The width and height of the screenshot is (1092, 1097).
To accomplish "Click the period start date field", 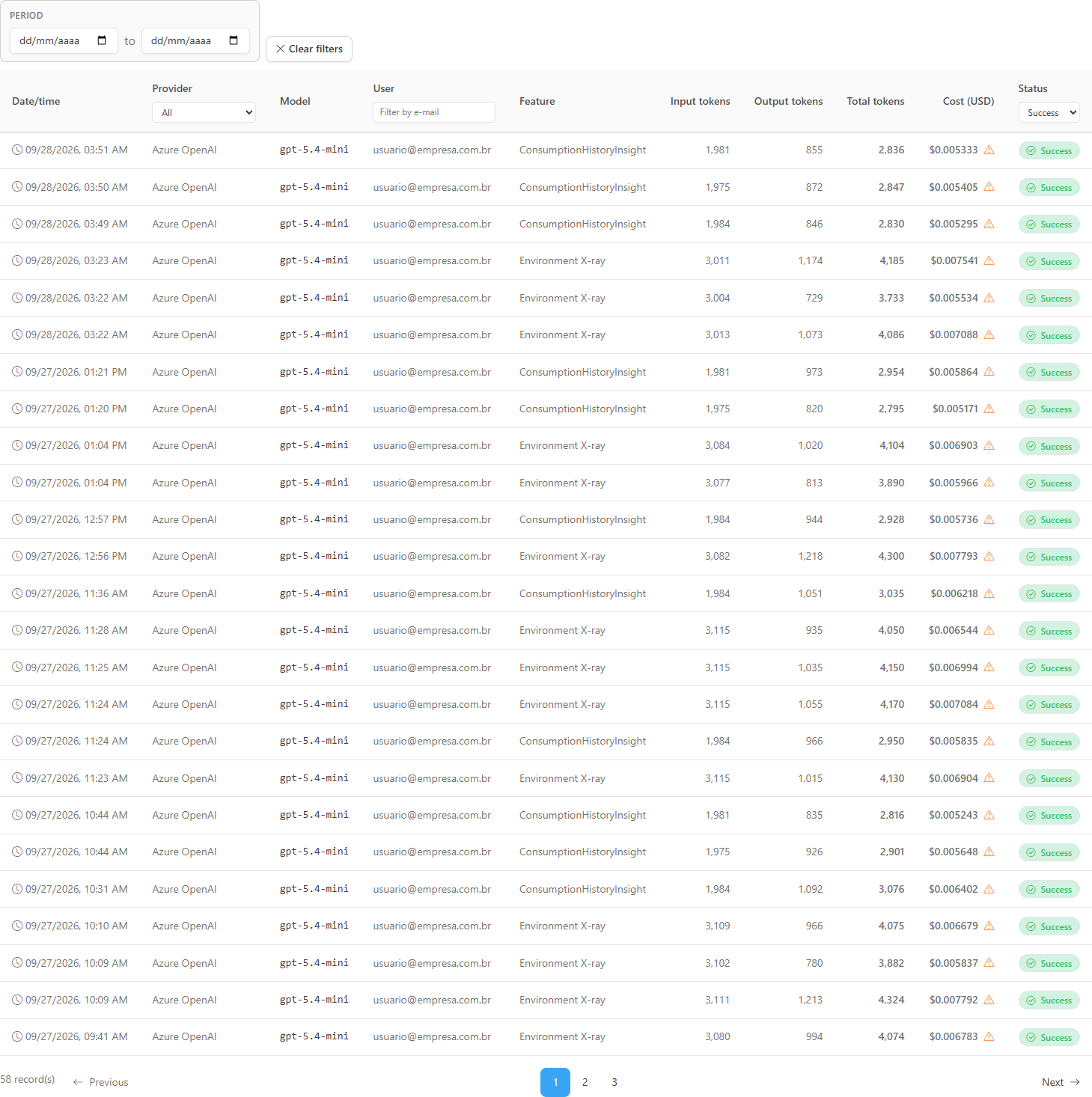I will (x=64, y=40).
